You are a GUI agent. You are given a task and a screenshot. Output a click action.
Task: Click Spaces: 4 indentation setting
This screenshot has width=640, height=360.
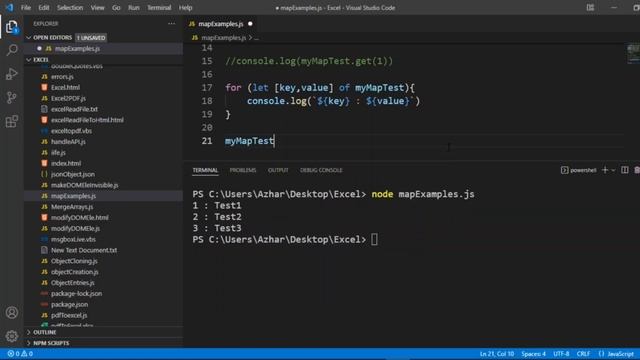[533, 354]
